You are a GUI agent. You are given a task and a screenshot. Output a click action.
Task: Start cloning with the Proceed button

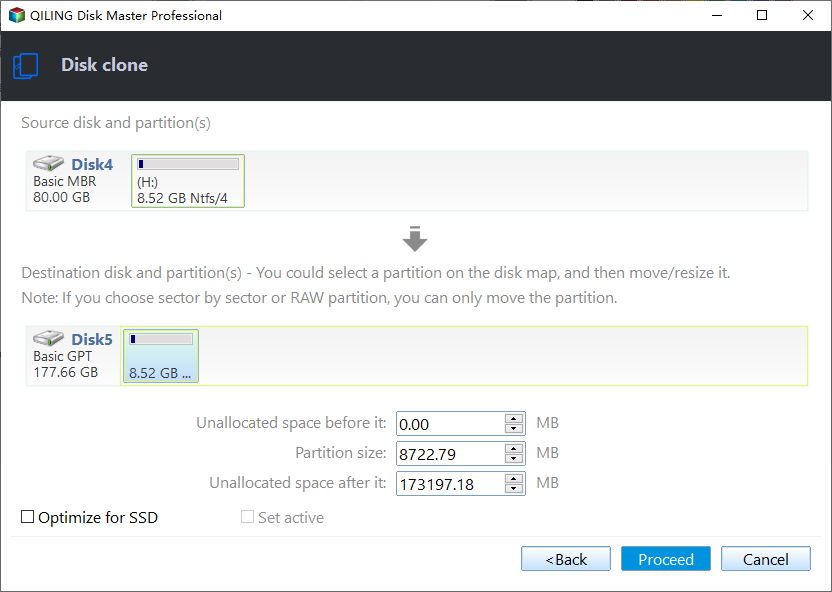click(x=666, y=559)
